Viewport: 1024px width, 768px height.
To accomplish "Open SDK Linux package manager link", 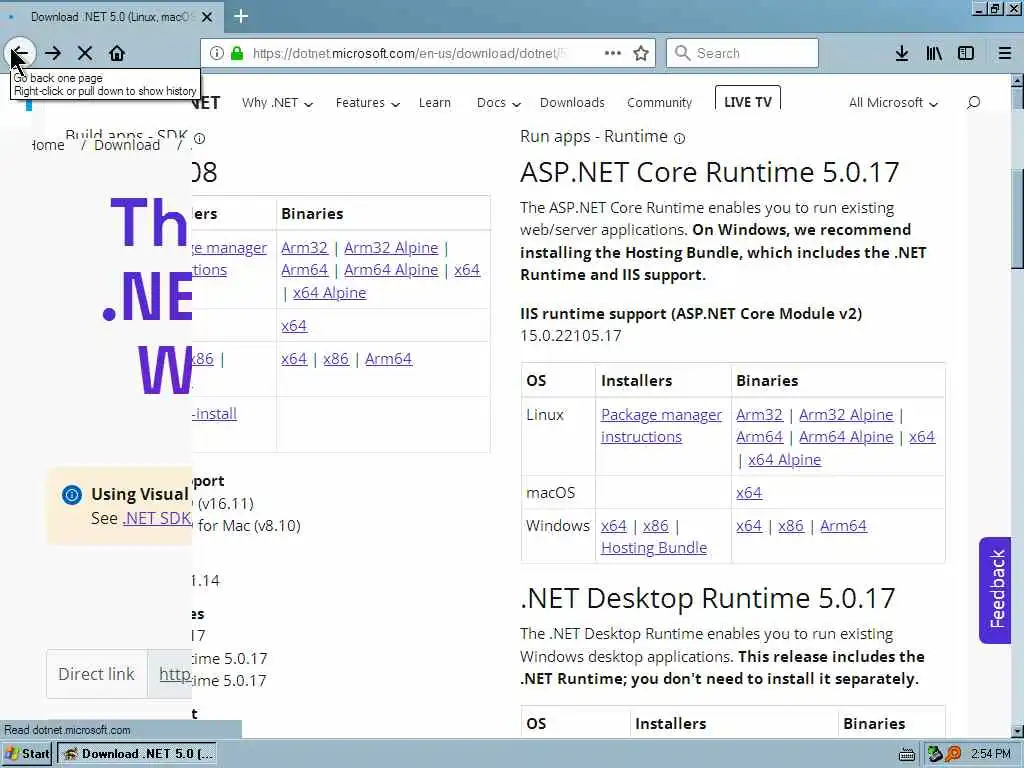I will point(229,259).
